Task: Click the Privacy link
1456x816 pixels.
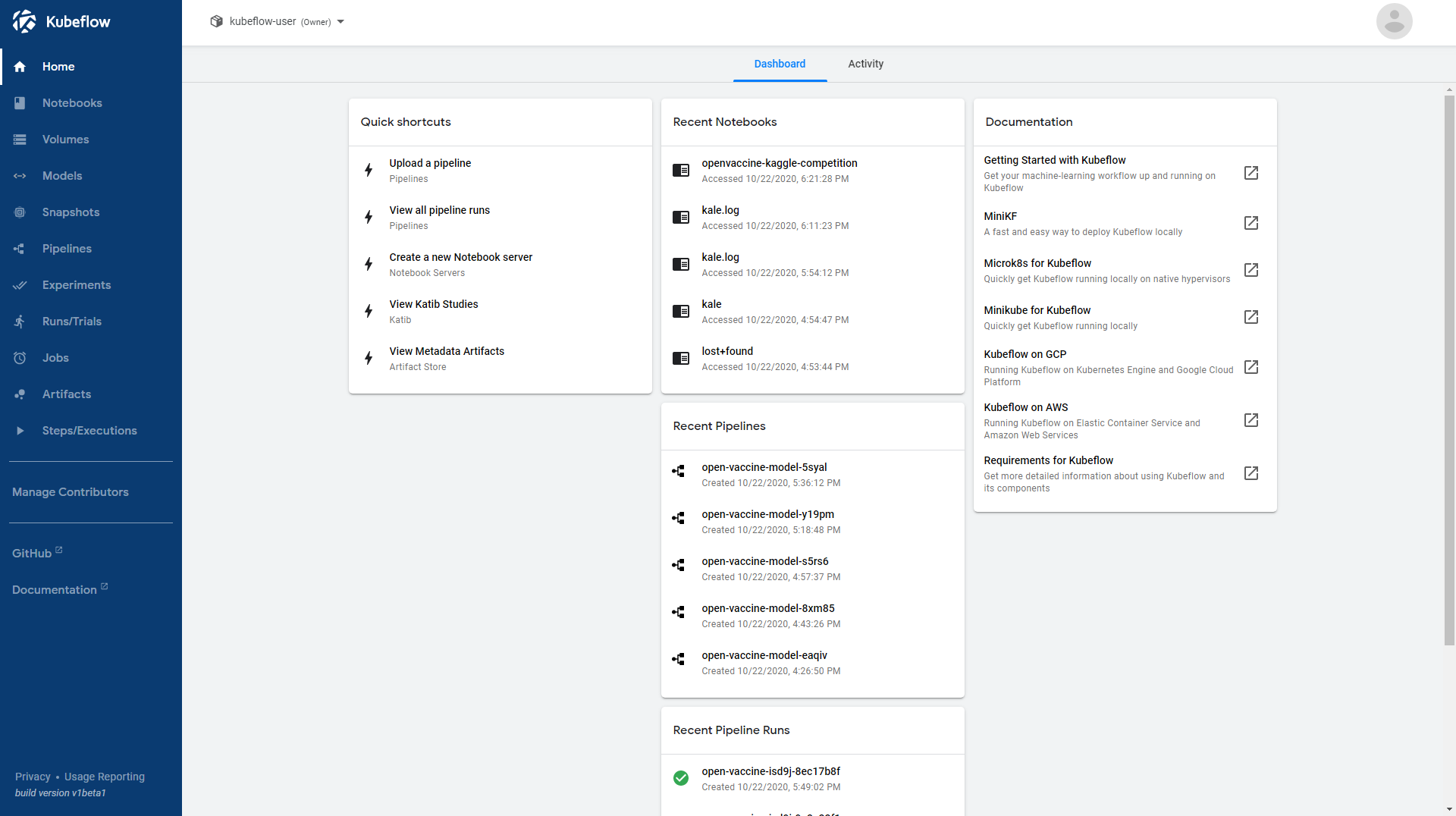Action: click(x=33, y=777)
